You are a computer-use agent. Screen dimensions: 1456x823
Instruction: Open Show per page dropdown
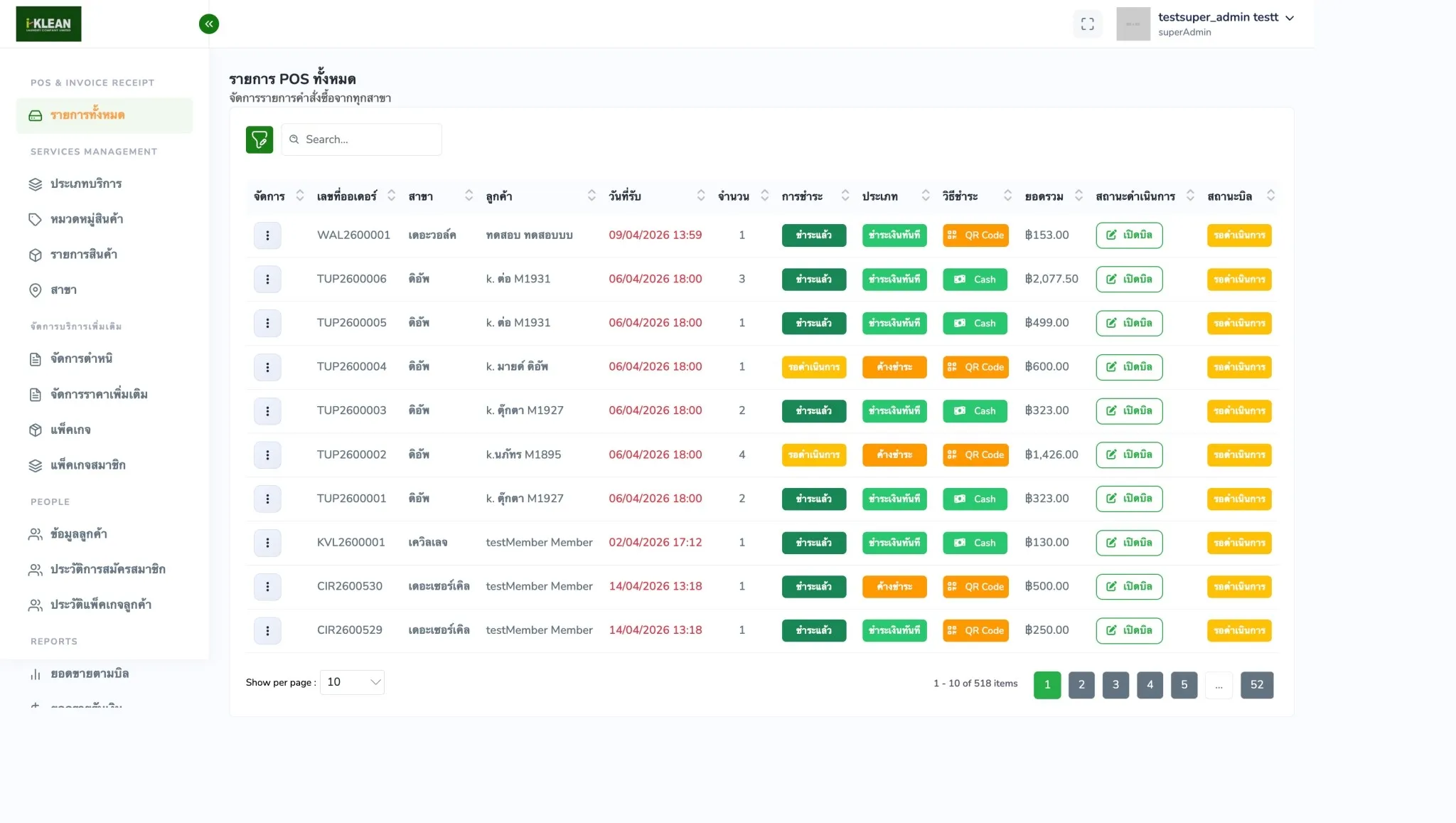pyautogui.click(x=352, y=682)
